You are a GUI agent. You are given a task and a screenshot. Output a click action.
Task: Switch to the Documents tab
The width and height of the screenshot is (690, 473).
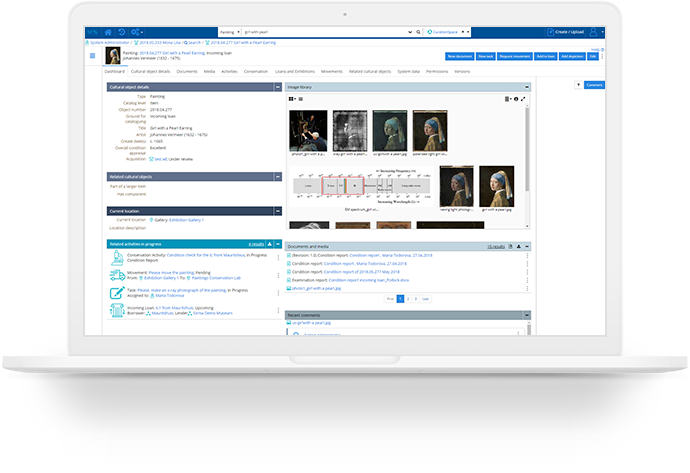[187, 71]
